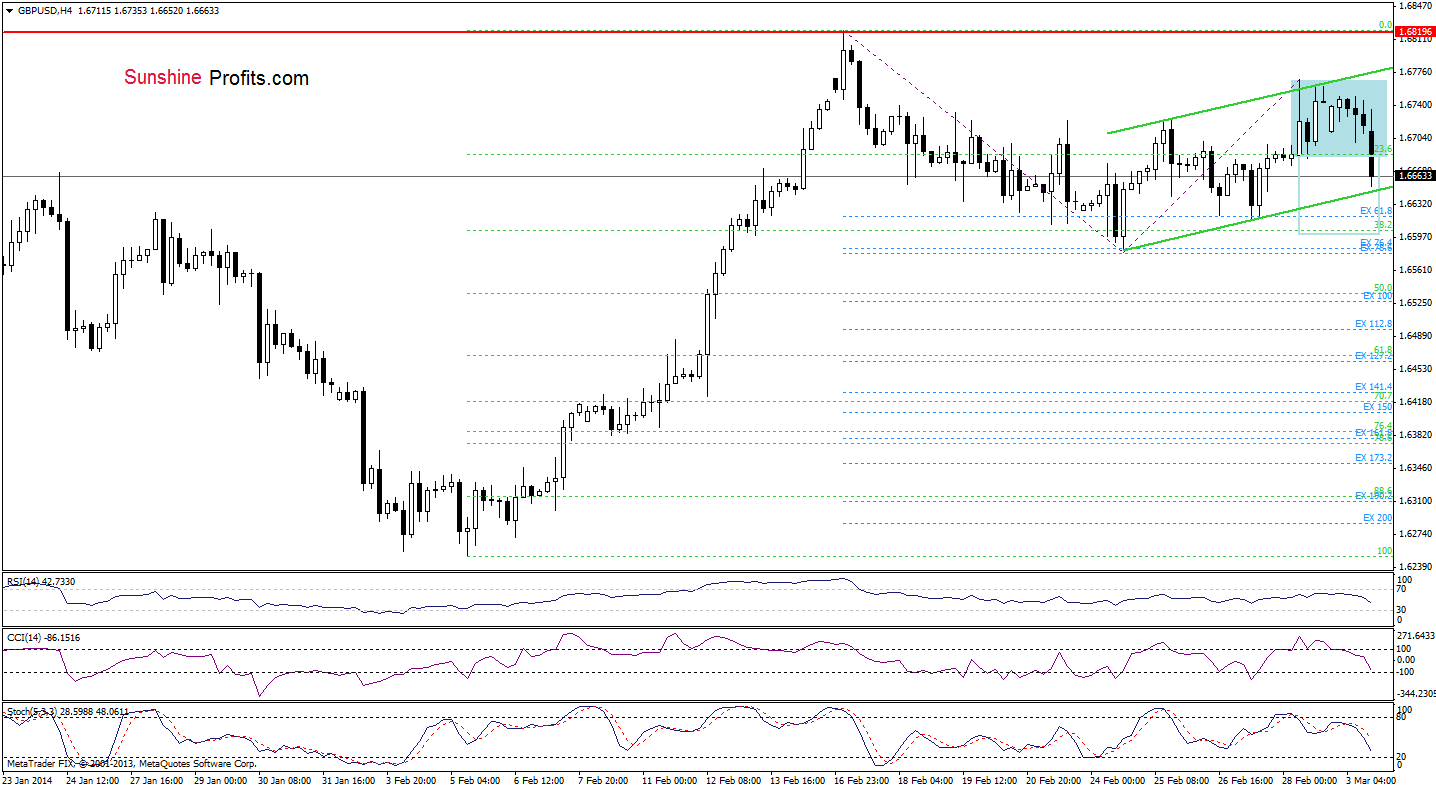This screenshot has width=1436, height=789.
Task: Click the CCI(14) -86.1516 indicator label
Action: 44,636
